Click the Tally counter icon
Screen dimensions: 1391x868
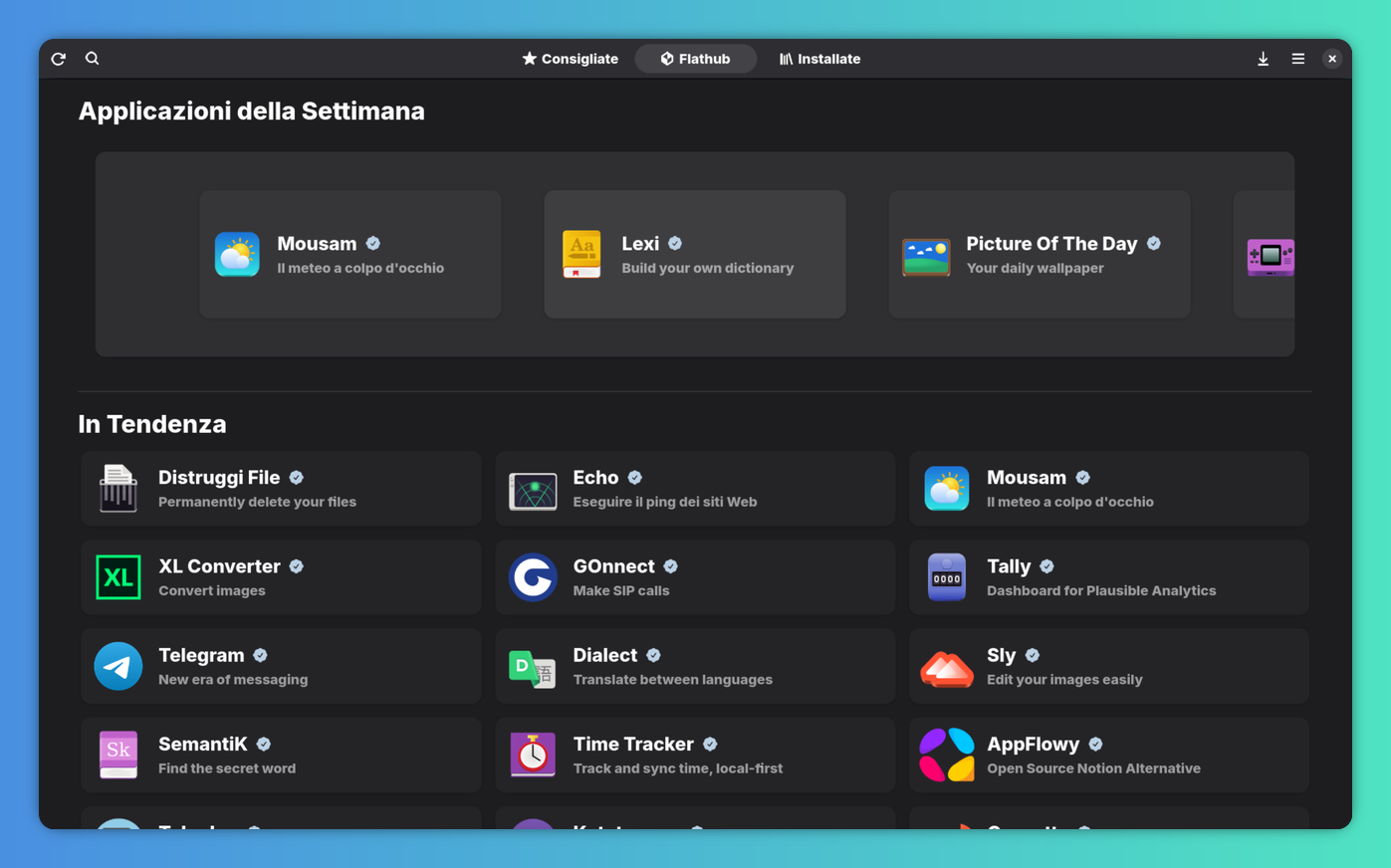coord(947,577)
